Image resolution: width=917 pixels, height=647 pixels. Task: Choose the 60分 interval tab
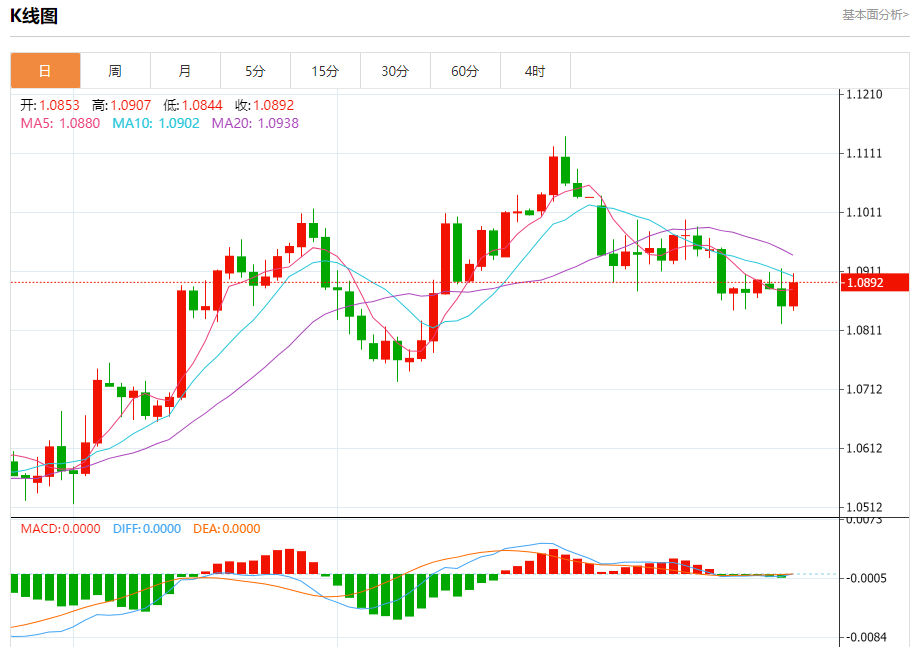[x=465, y=71]
